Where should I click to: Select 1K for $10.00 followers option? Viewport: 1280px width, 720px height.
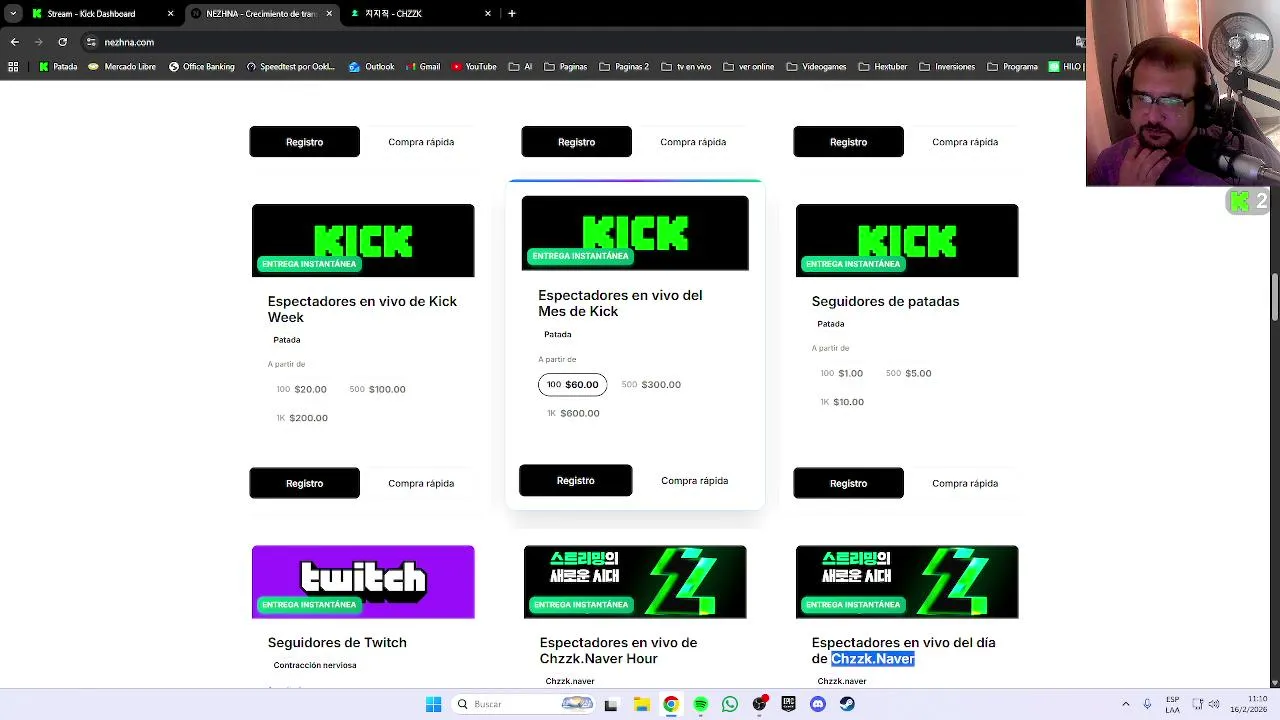click(x=842, y=402)
